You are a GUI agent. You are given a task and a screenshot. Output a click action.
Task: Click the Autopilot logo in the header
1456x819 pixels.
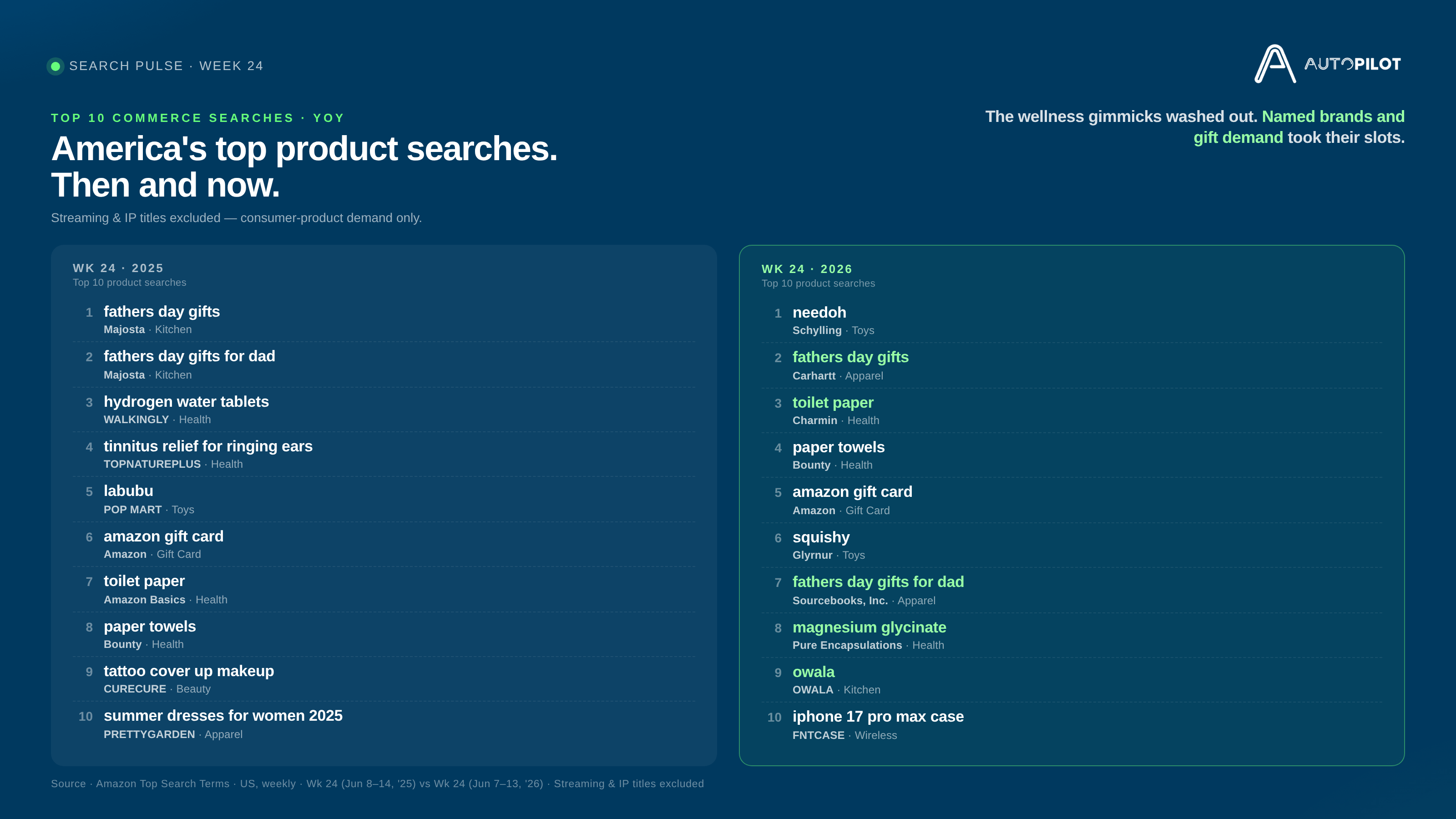pos(1328,64)
